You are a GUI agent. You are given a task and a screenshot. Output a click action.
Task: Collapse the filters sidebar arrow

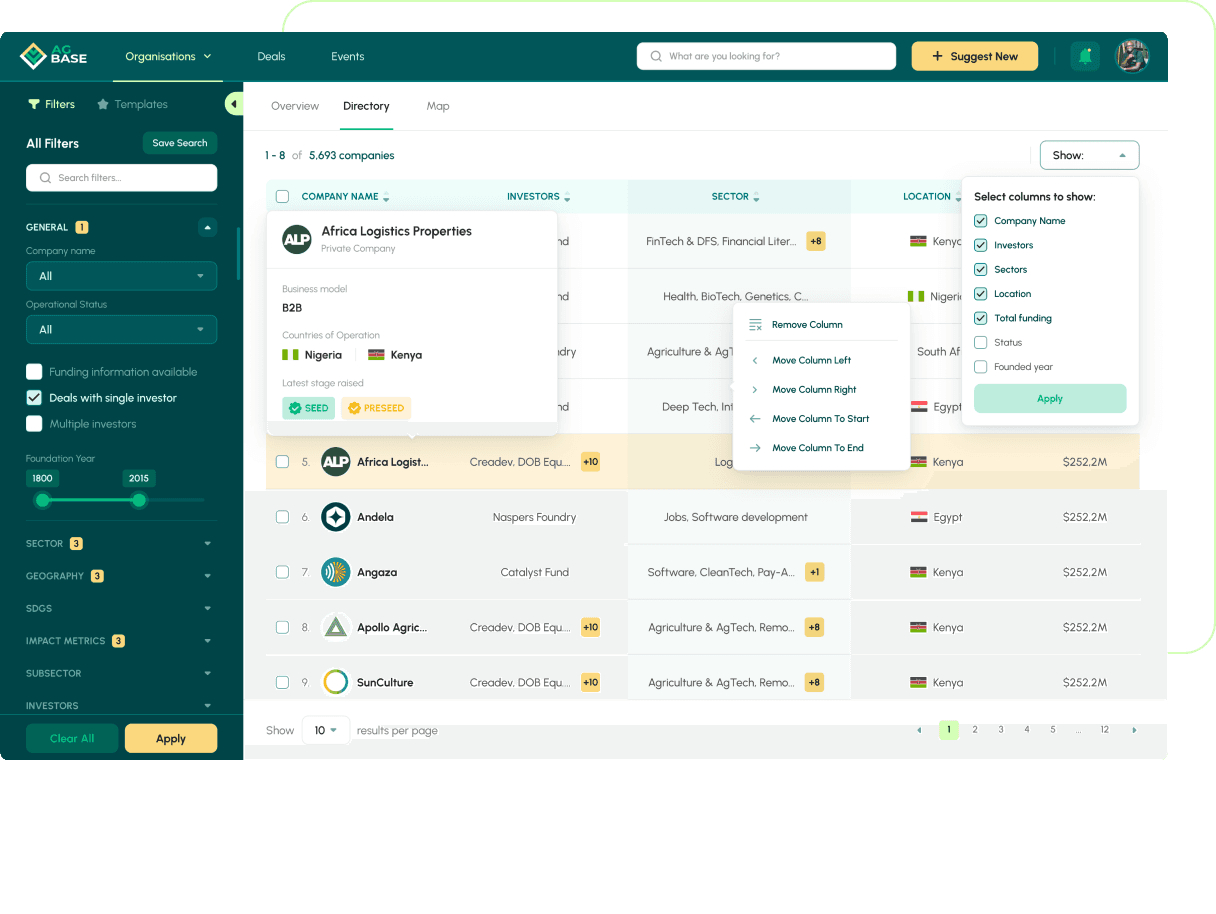click(233, 104)
